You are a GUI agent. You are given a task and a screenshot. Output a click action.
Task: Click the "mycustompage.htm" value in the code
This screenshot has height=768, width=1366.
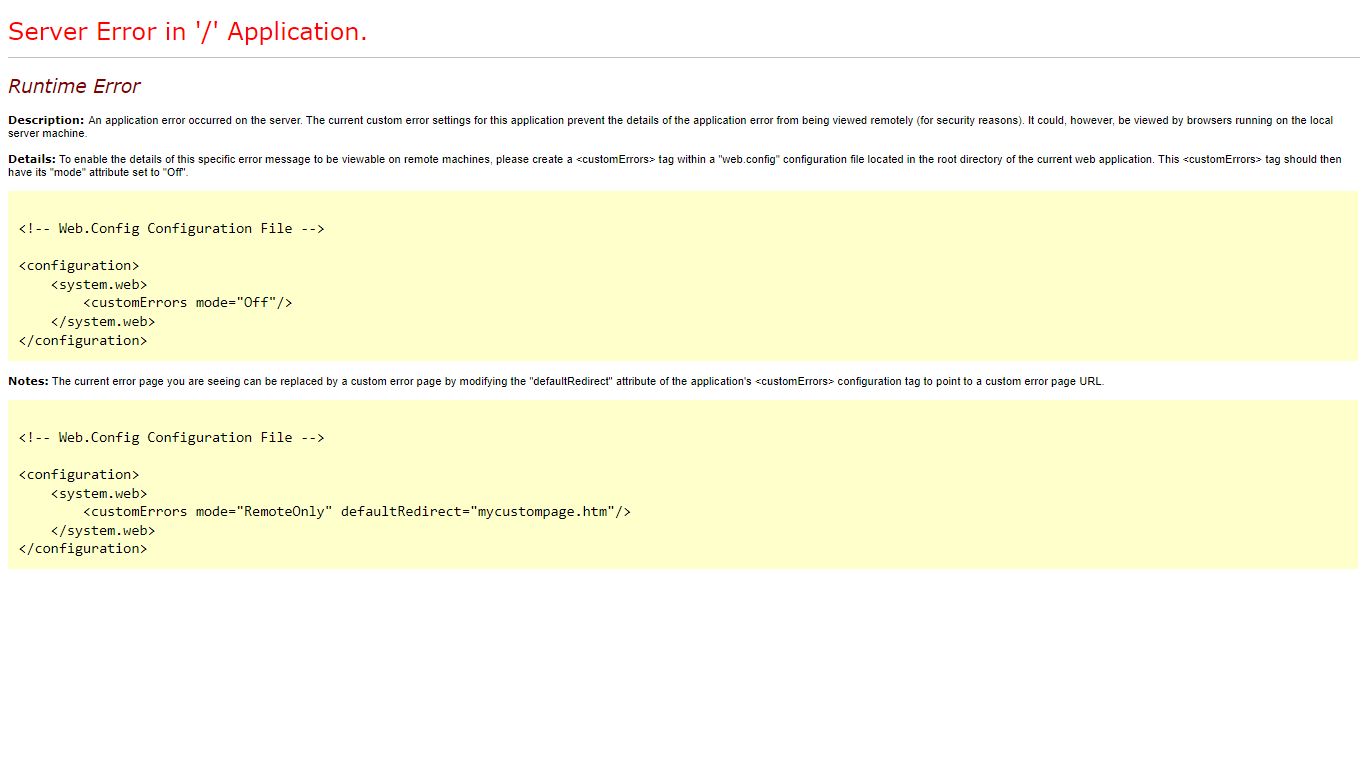[x=543, y=511]
